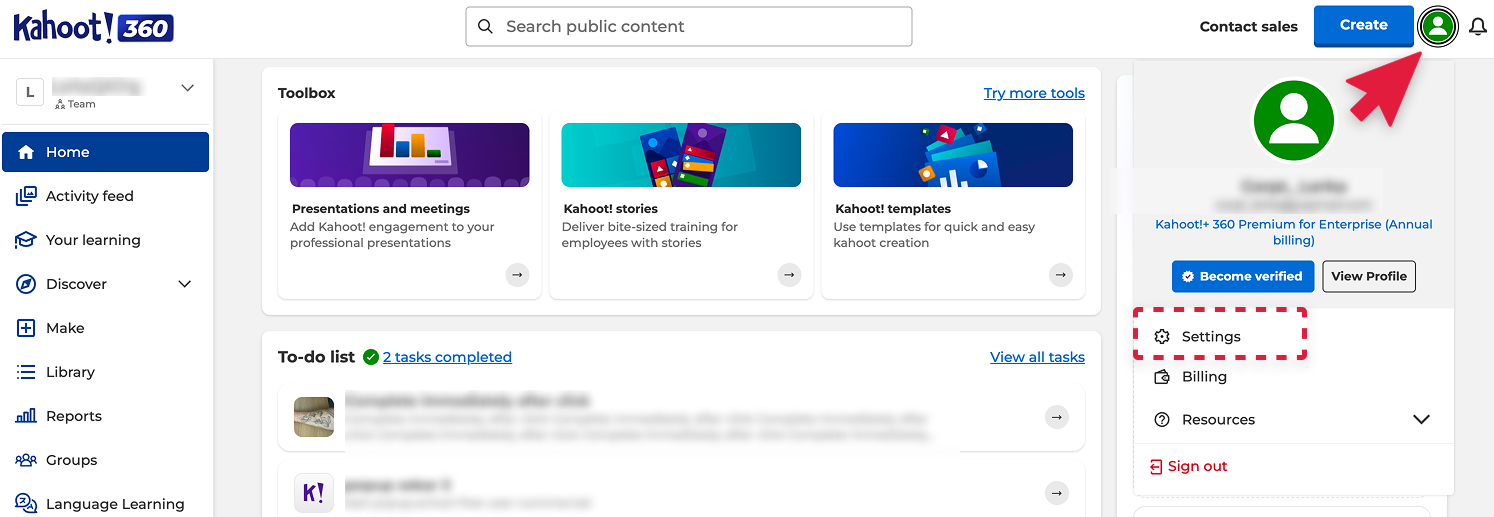Expand the Discover sidebar section
The height and width of the screenshot is (517, 1494).
(x=184, y=284)
